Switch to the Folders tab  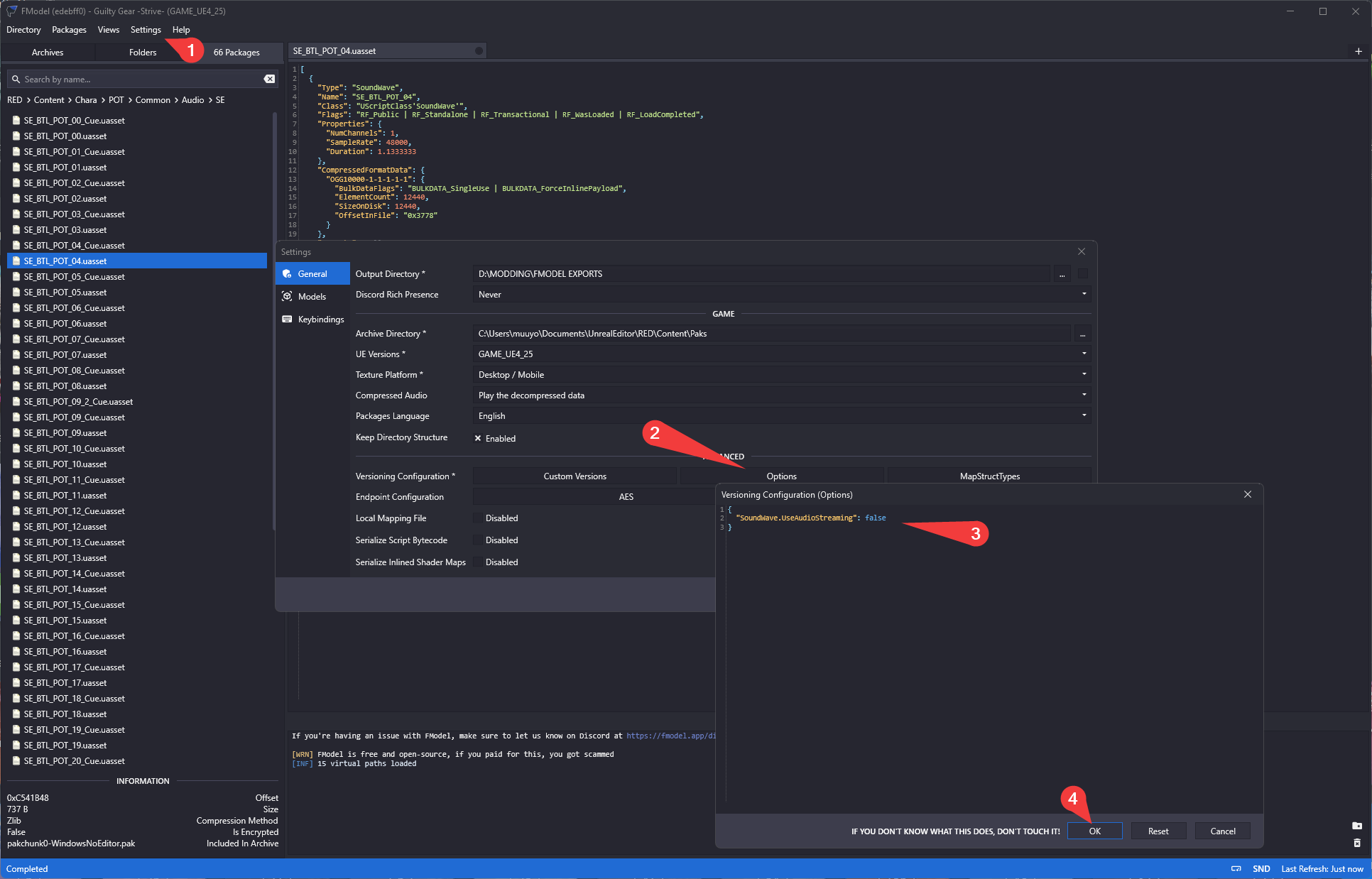(x=143, y=53)
